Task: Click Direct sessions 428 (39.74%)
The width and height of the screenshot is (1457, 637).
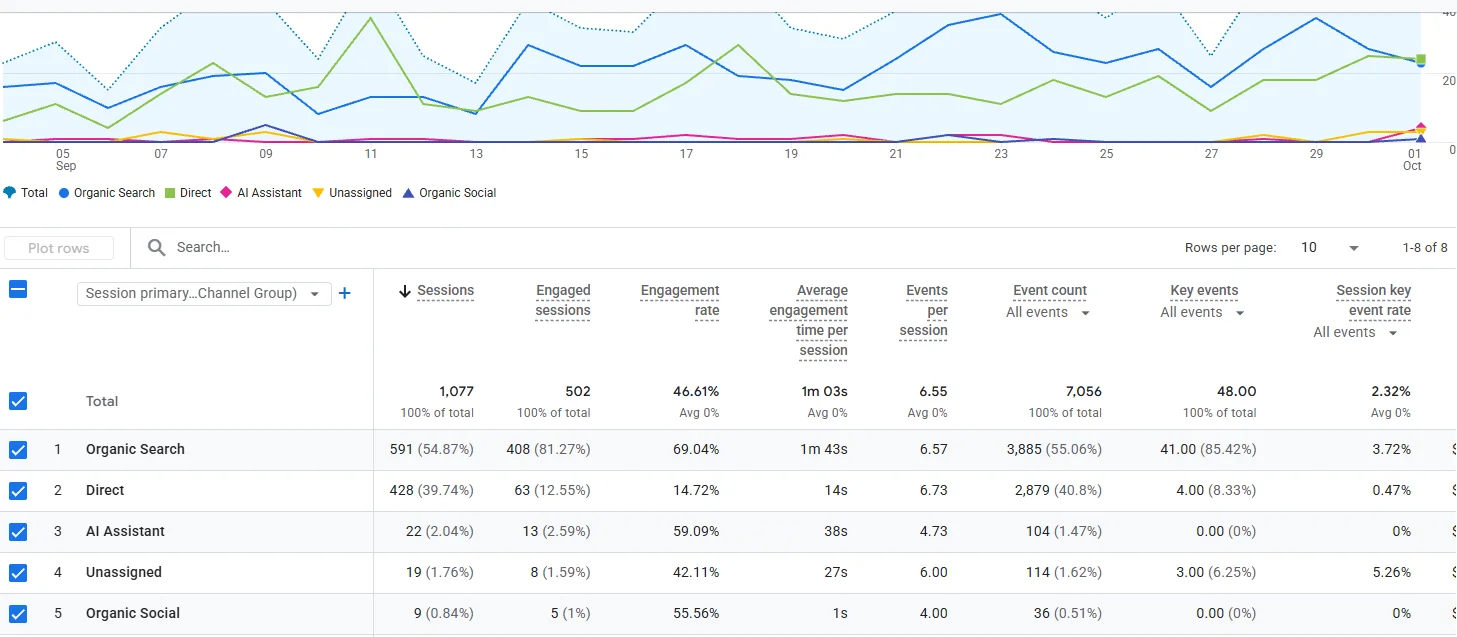Action: [431, 491]
